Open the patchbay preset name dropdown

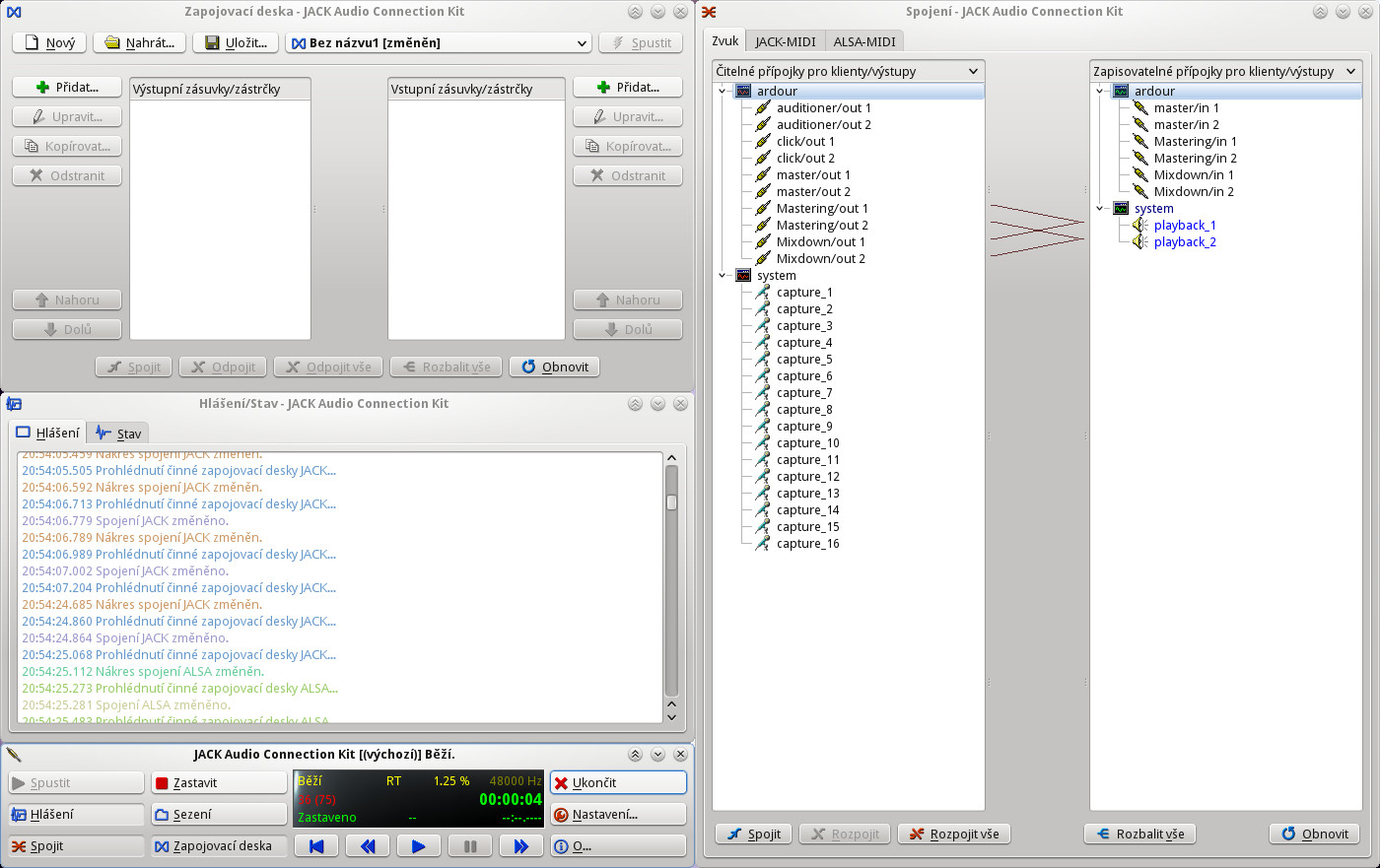pyautogui.click(x=439, y=43)
